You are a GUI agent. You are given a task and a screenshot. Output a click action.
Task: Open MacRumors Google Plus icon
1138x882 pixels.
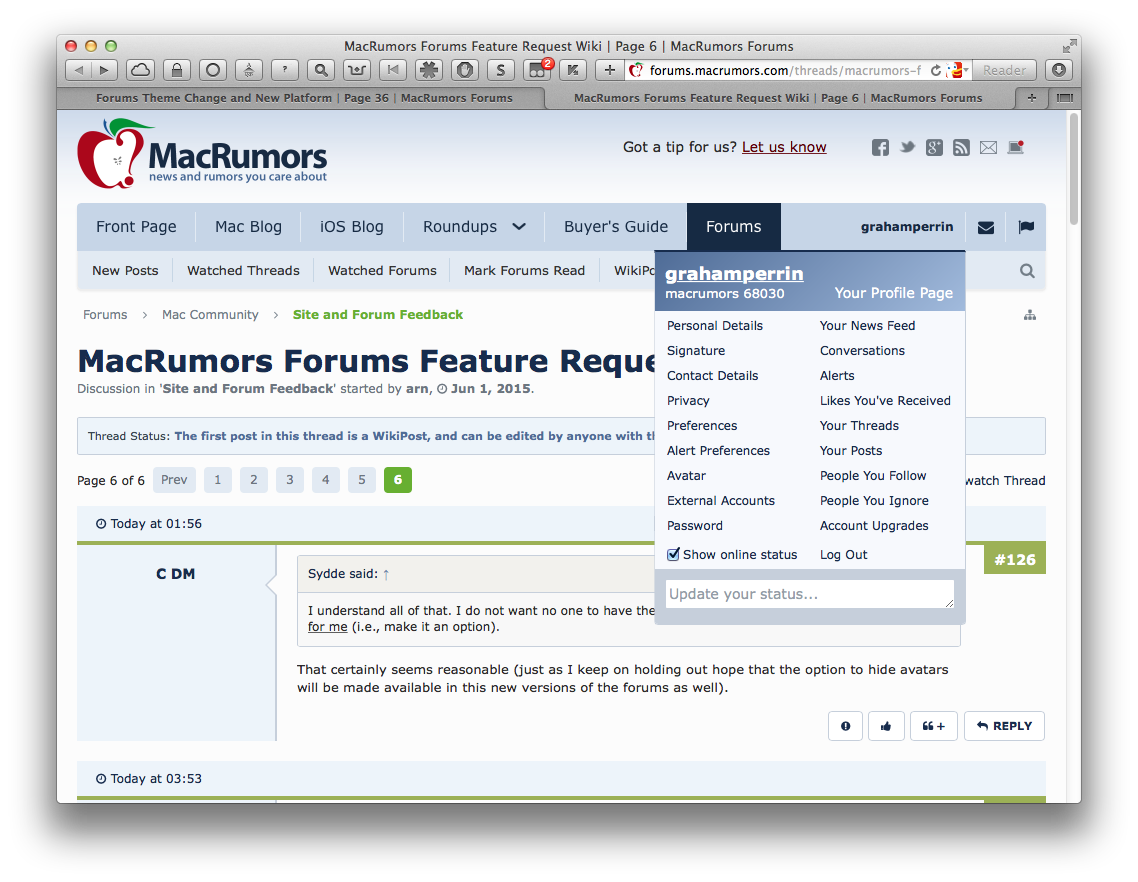pos(934,148)
